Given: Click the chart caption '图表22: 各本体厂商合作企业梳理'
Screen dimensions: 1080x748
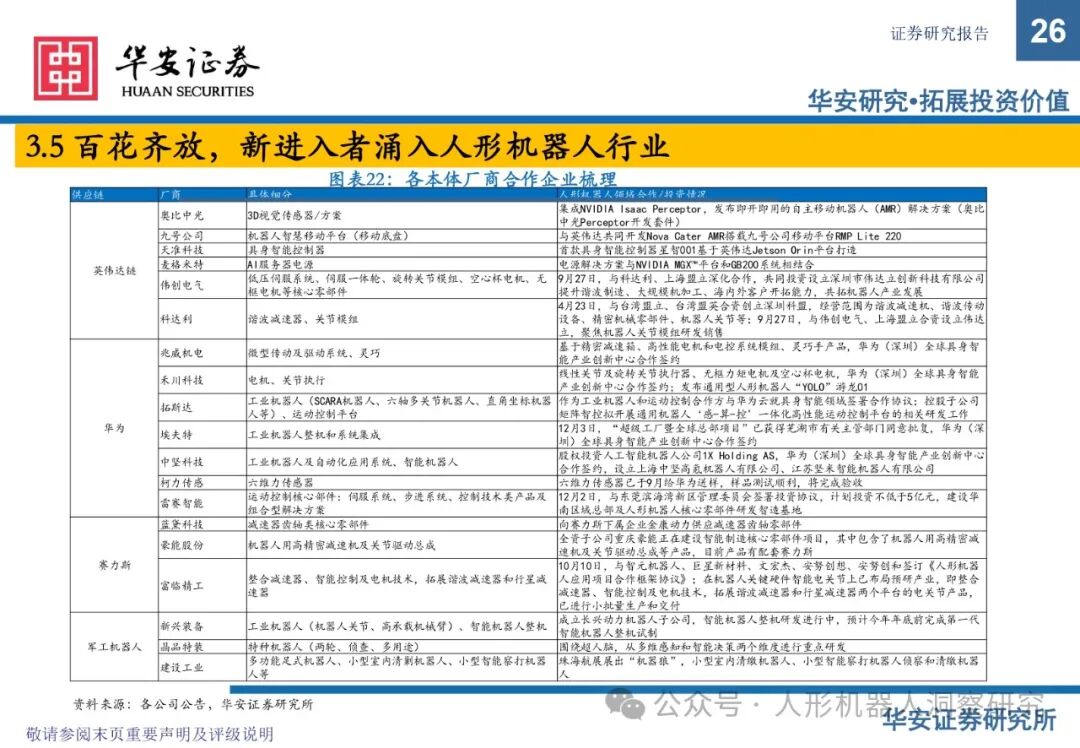Looking at the screenshot, I should (472, 178).
